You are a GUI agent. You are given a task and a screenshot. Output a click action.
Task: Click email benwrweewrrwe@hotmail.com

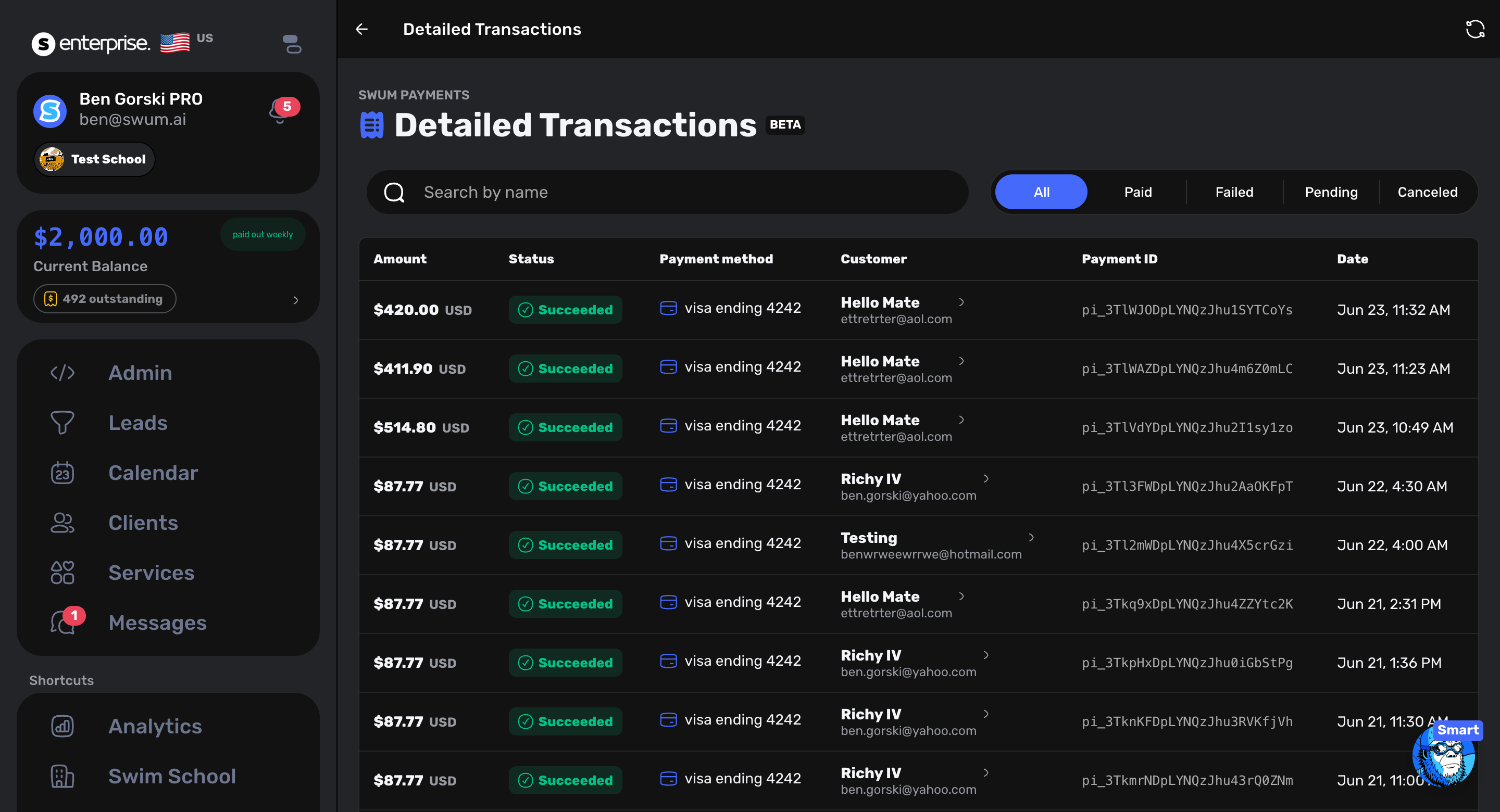[931, 554]
